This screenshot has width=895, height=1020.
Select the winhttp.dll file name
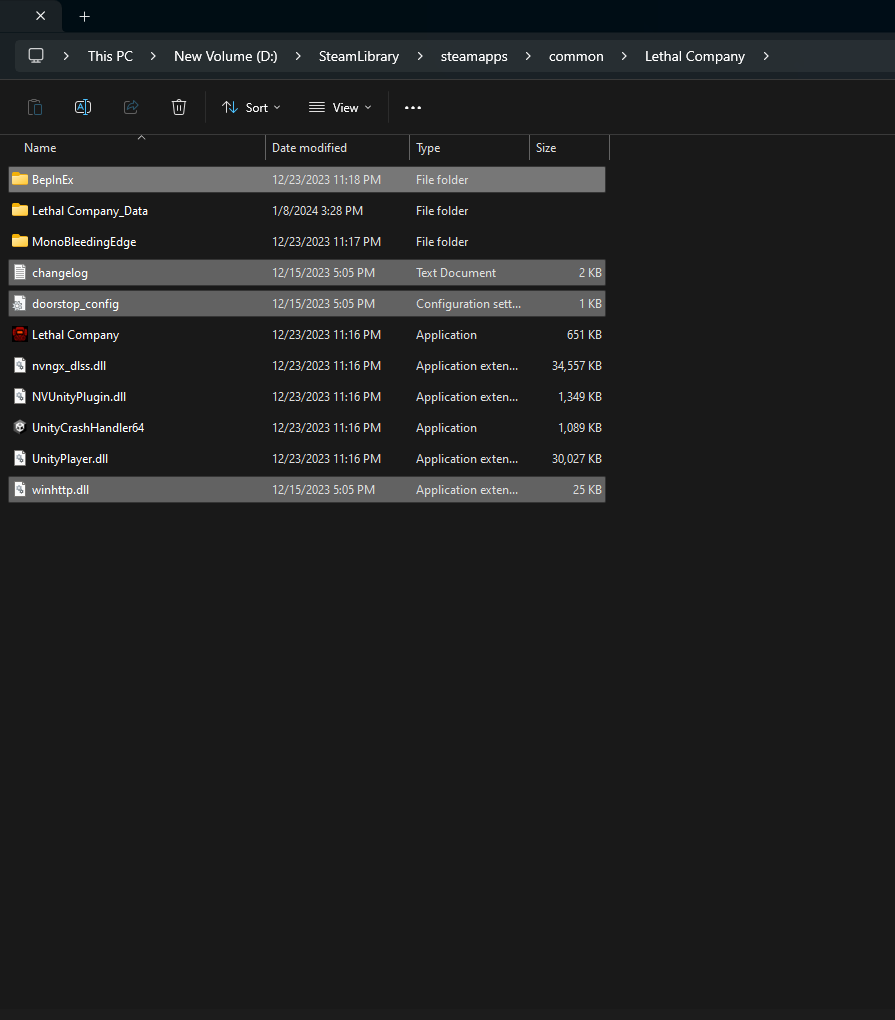pyautogui.click(x=60, y=490)
